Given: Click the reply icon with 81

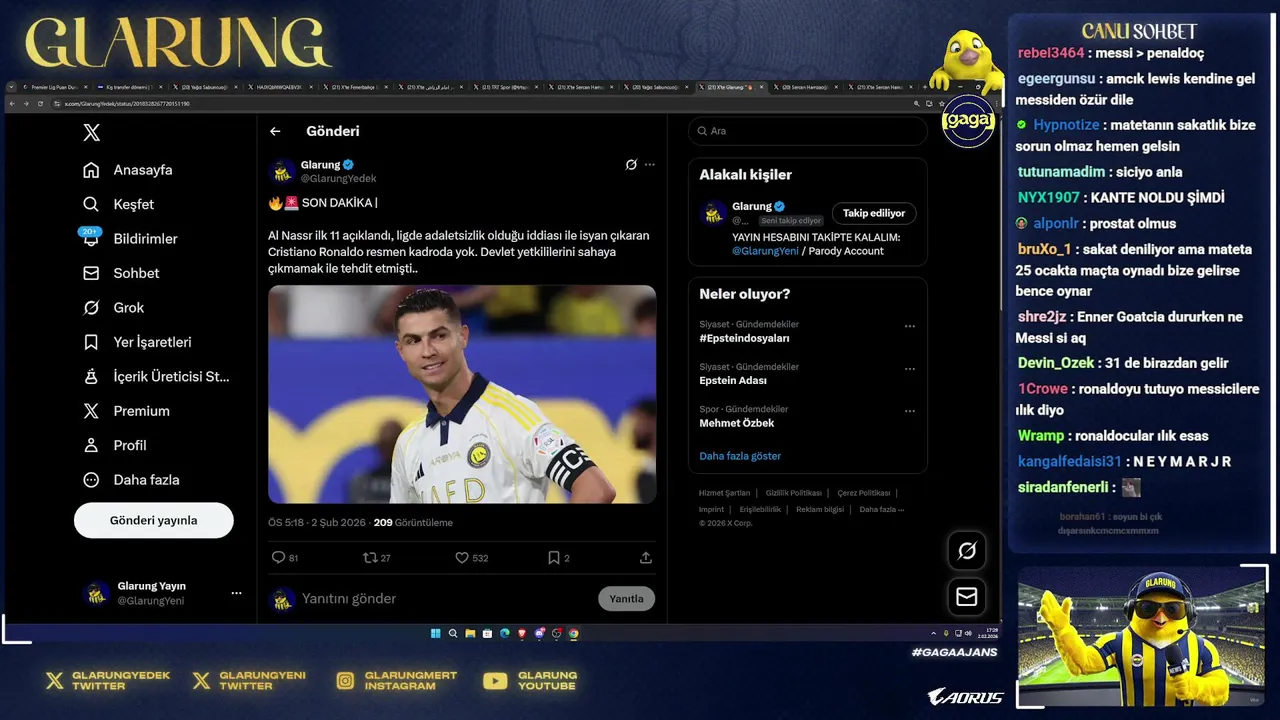Looking at the screenshot, I should pyautogui.click(x=284, y=558).
